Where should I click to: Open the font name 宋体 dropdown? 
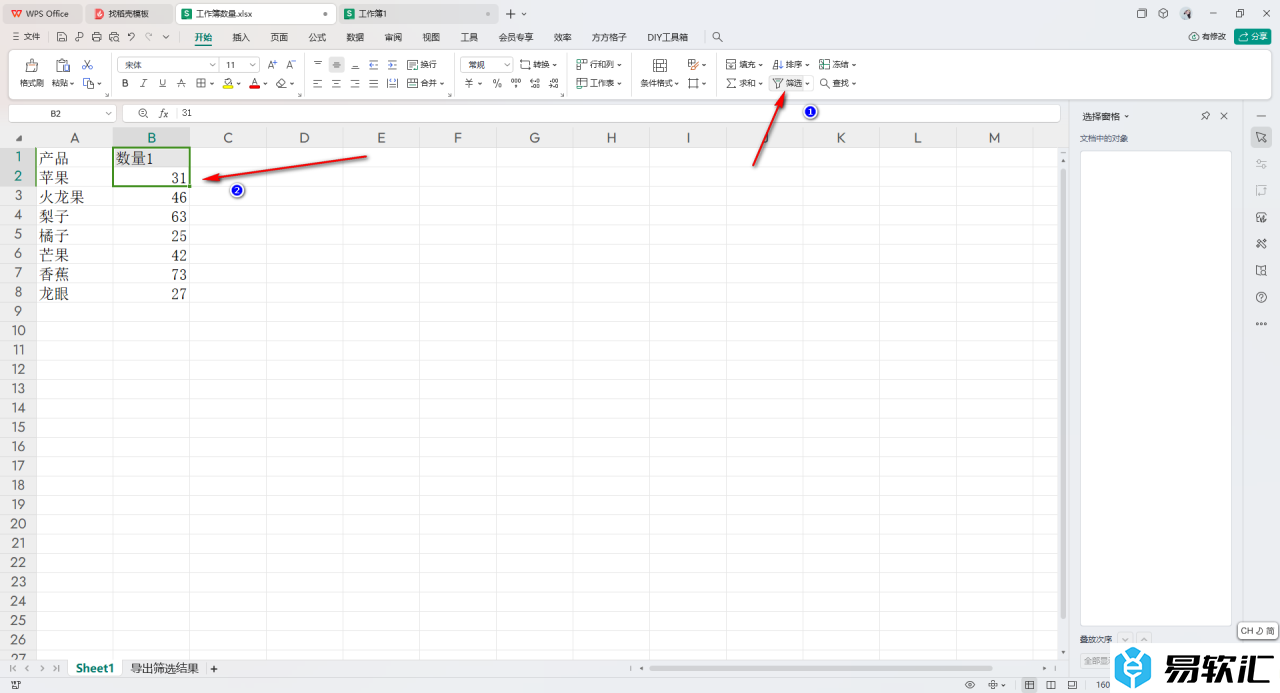[x=212, y=64]
